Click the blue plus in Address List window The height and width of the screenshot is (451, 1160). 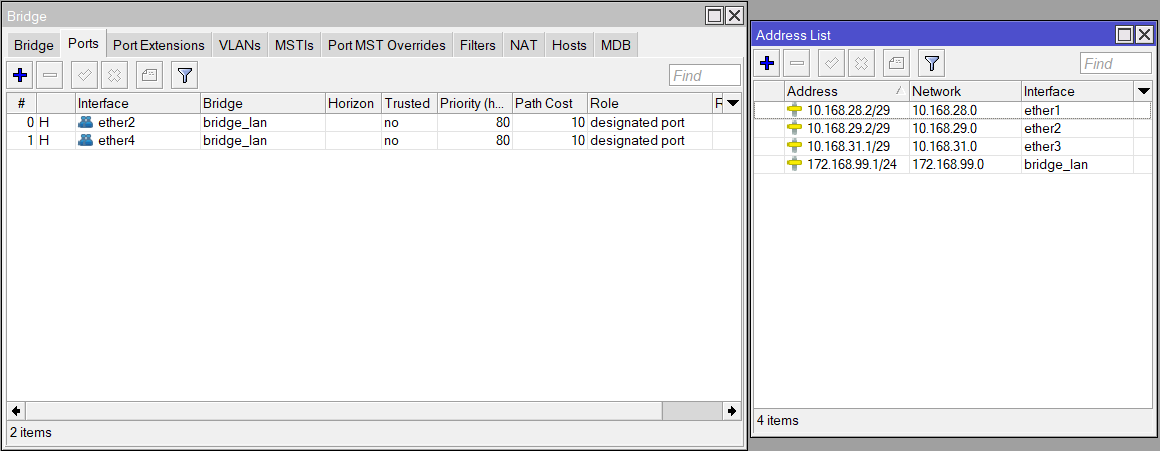[767, 64]
